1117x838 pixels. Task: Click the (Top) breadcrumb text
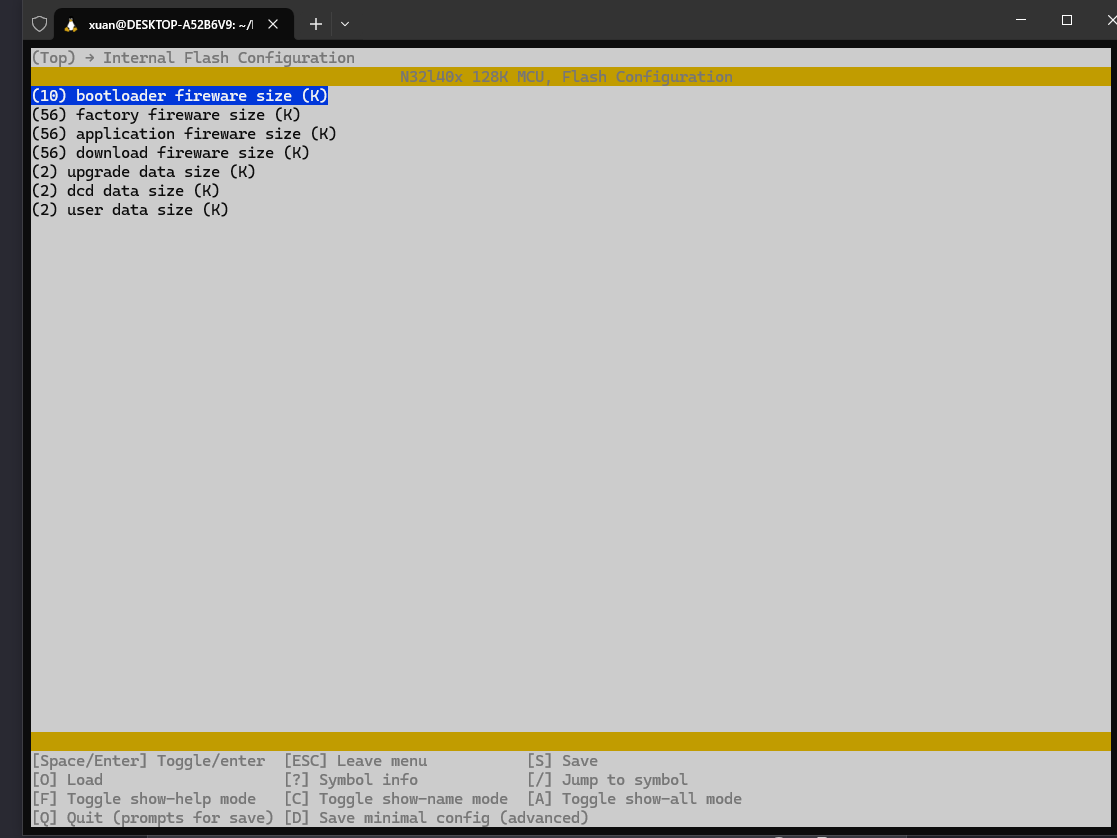tap(53, 58)
